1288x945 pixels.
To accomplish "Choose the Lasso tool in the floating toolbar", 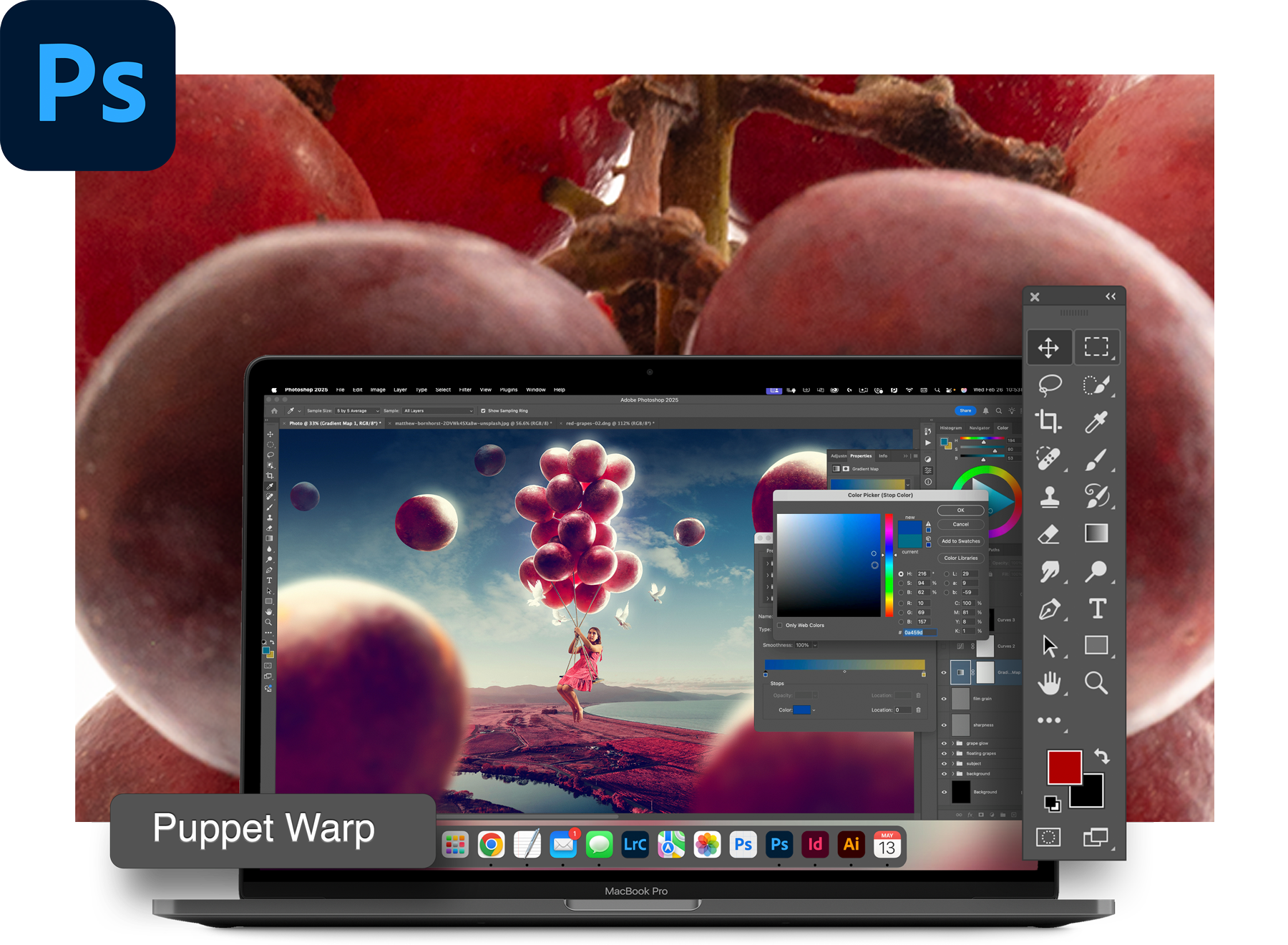I will click(1049, 385).
